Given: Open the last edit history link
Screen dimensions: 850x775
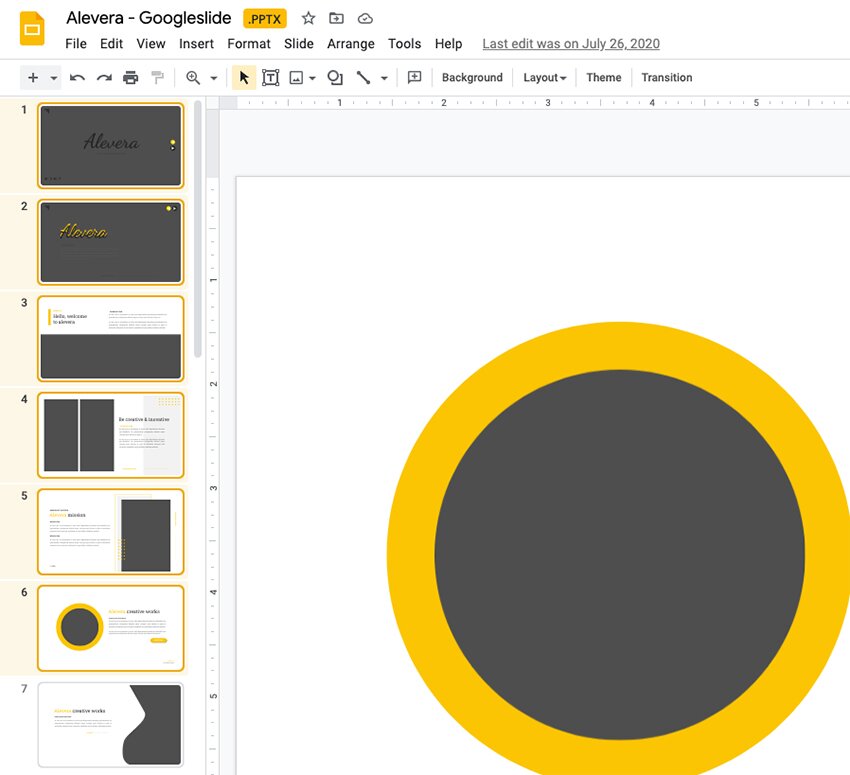Looking at the screenshot, I should pos(570,44).
